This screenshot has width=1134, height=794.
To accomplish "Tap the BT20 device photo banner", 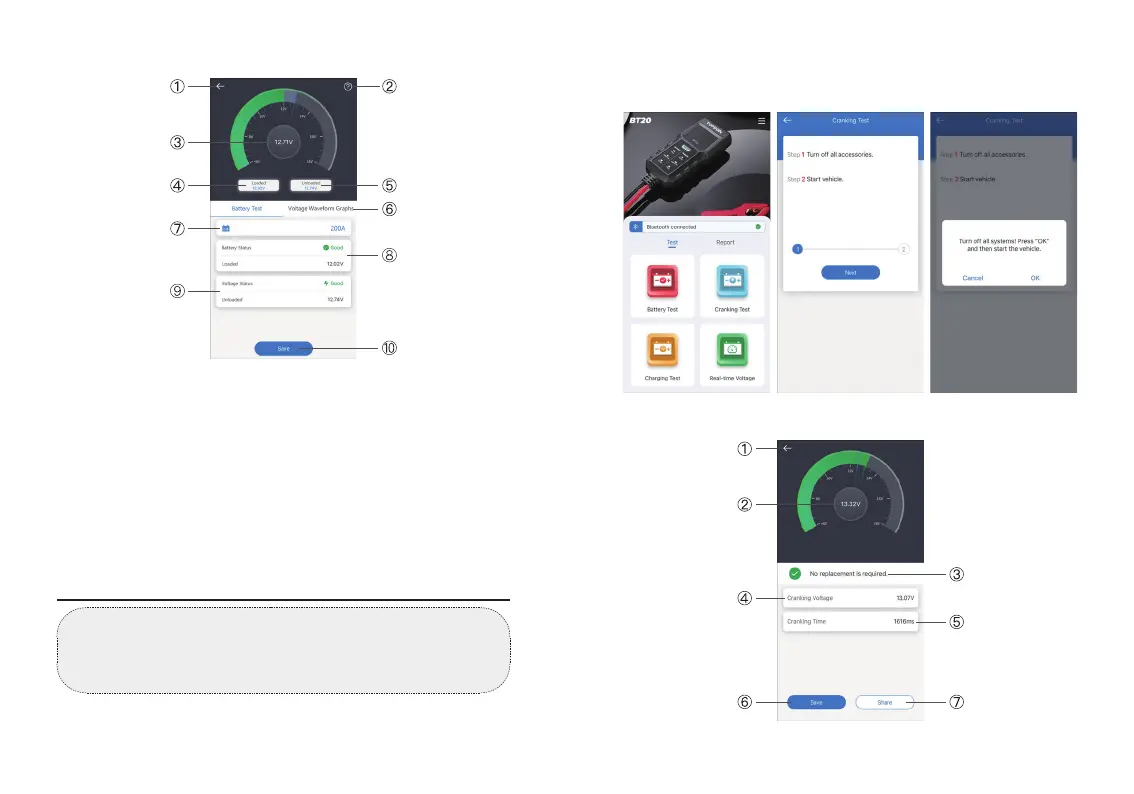I will click(x=696, y=166).
